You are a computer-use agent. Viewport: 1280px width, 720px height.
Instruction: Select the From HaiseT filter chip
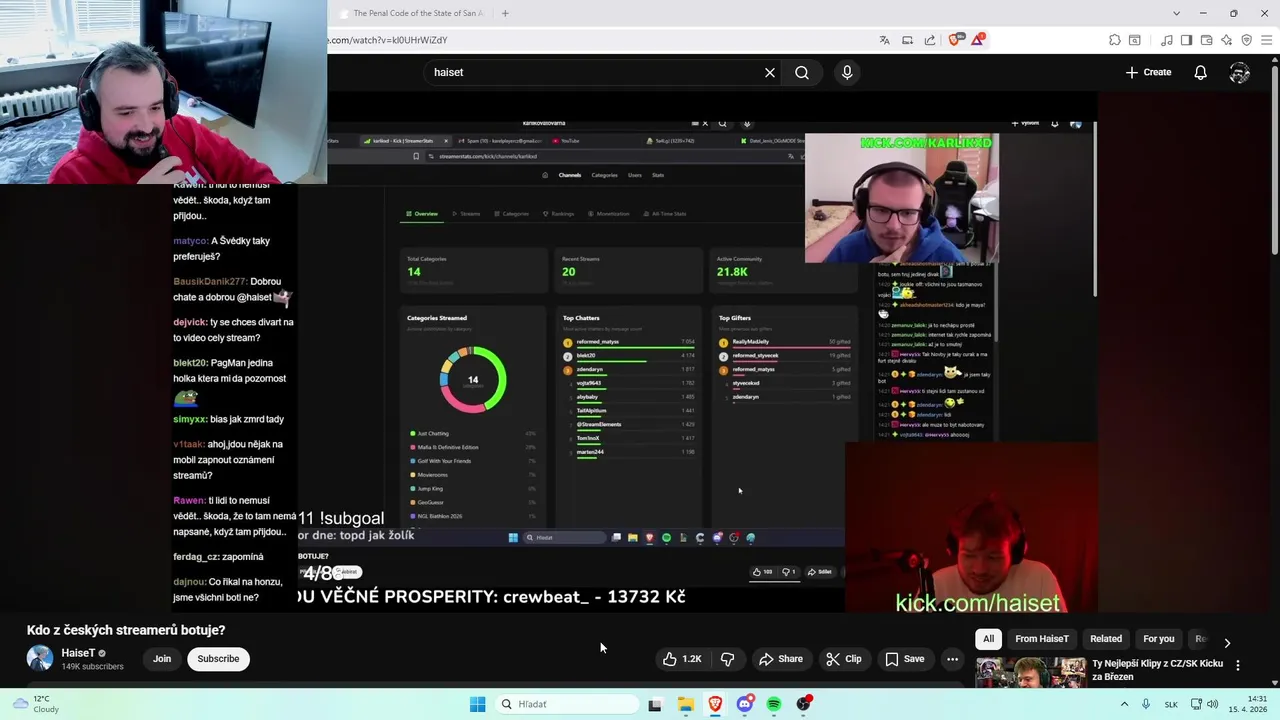[1041, 639]
